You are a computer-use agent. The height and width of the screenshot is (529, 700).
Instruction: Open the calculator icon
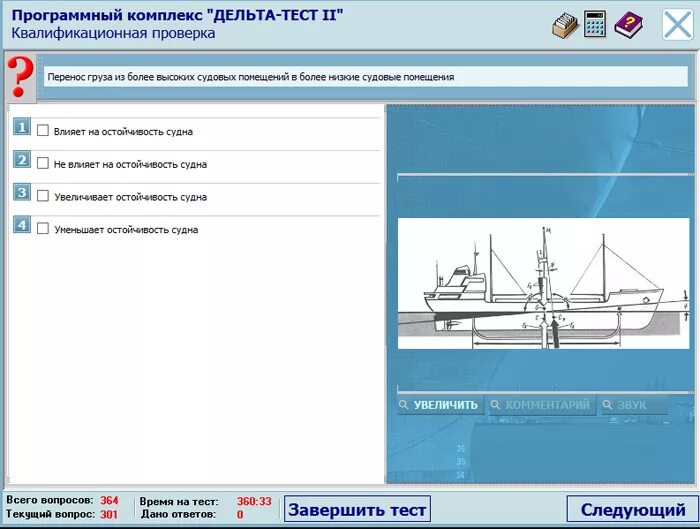coord(596,25)
